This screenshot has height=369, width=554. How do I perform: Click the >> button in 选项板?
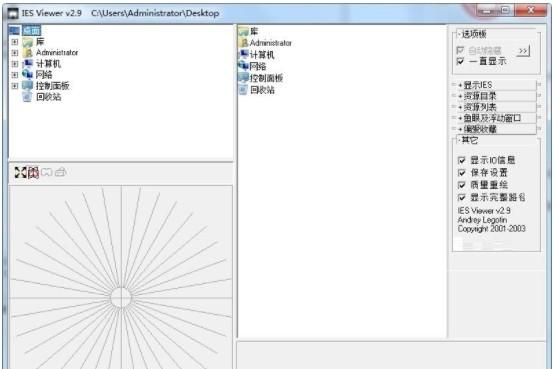coord(523,51)
